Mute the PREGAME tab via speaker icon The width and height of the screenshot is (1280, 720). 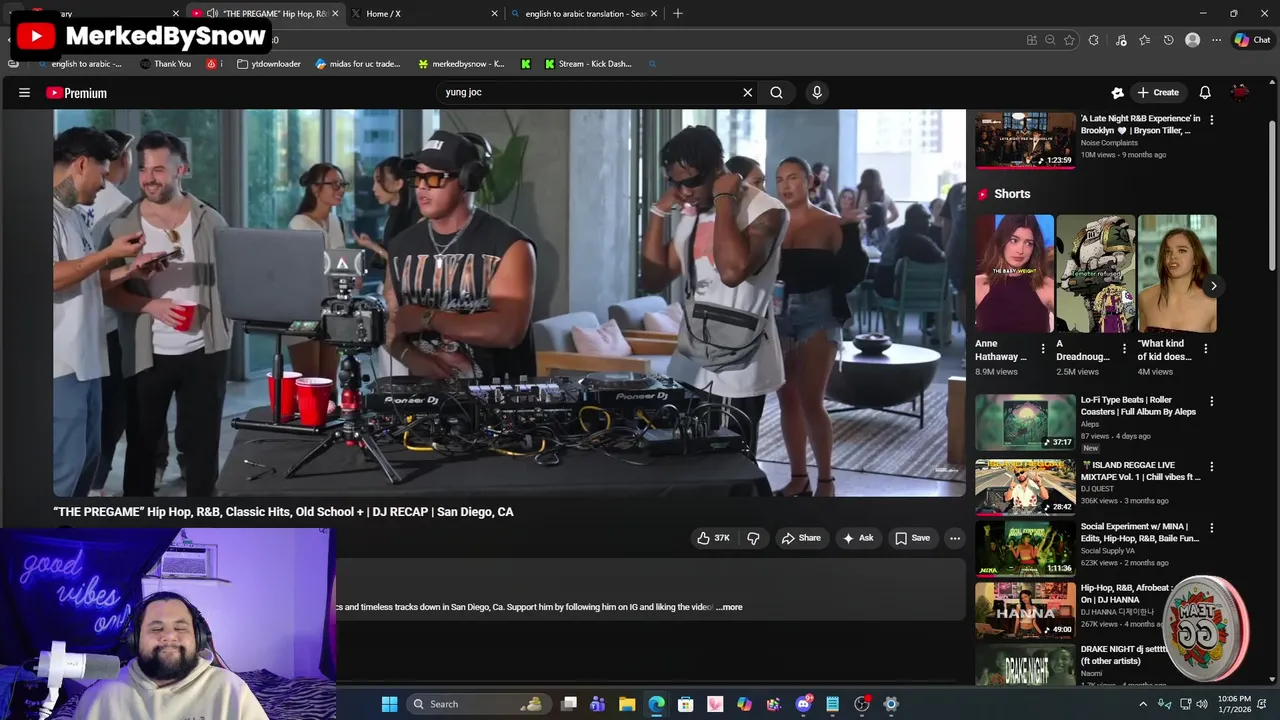212,14
